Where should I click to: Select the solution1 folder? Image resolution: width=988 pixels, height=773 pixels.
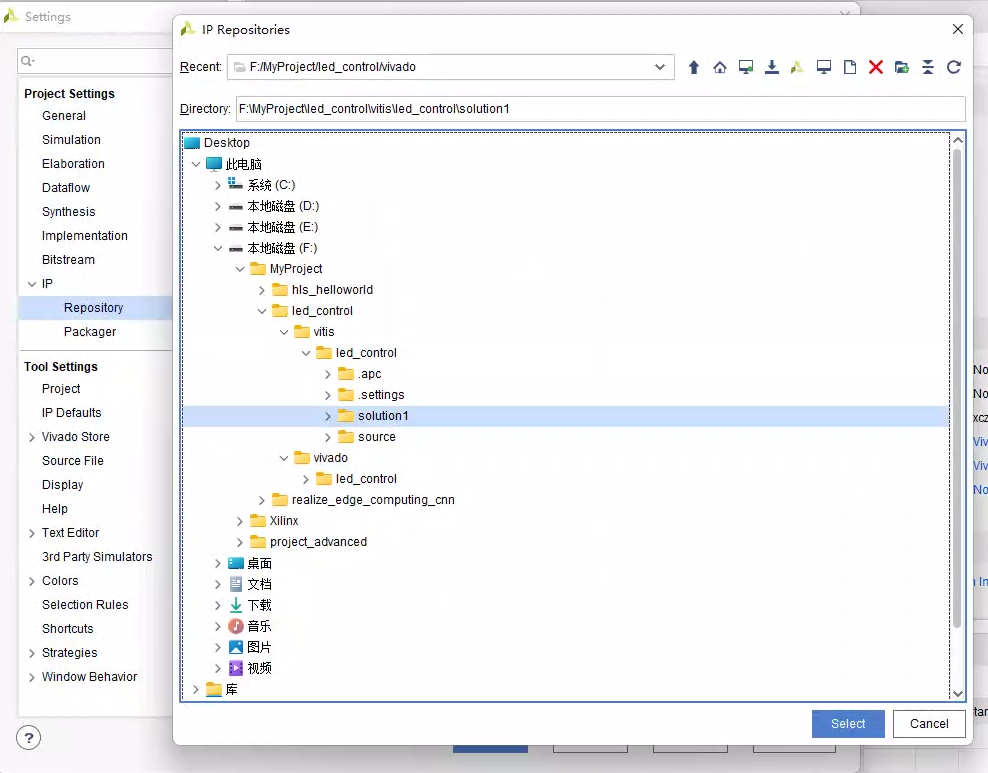pyautogui.click(x=382, y=416)
